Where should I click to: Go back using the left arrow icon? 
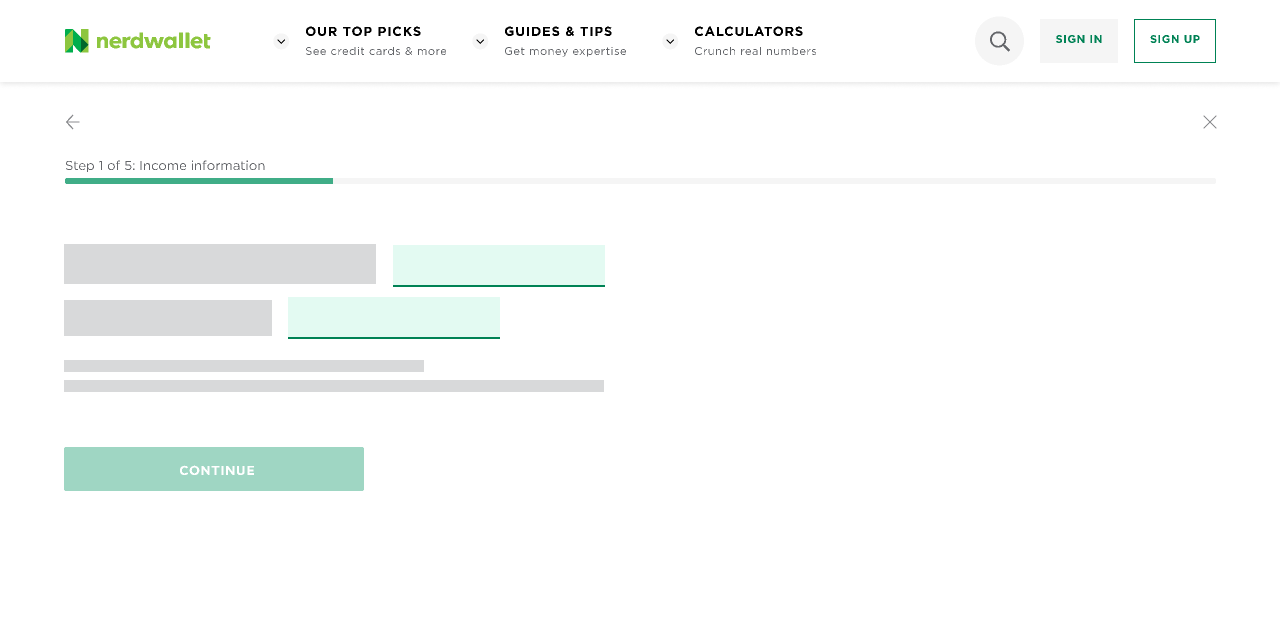coord(73,122)
